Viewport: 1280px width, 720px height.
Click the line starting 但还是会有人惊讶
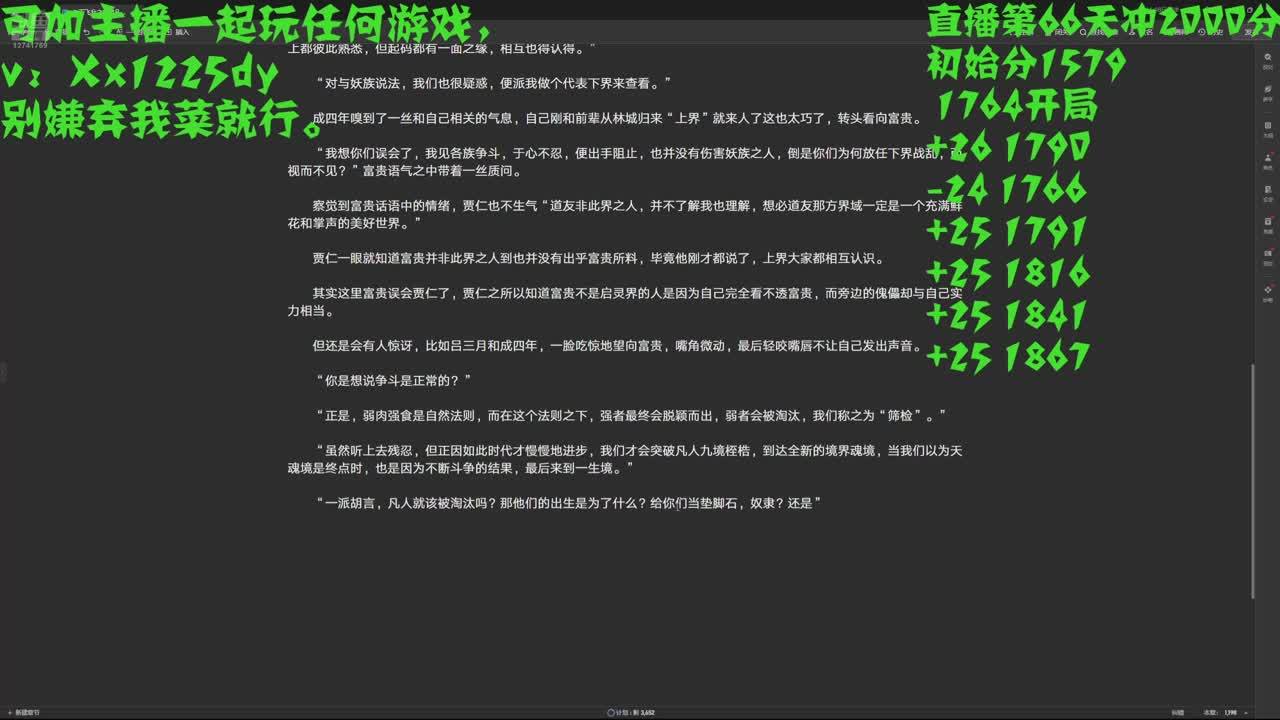[x=618, y=346]
